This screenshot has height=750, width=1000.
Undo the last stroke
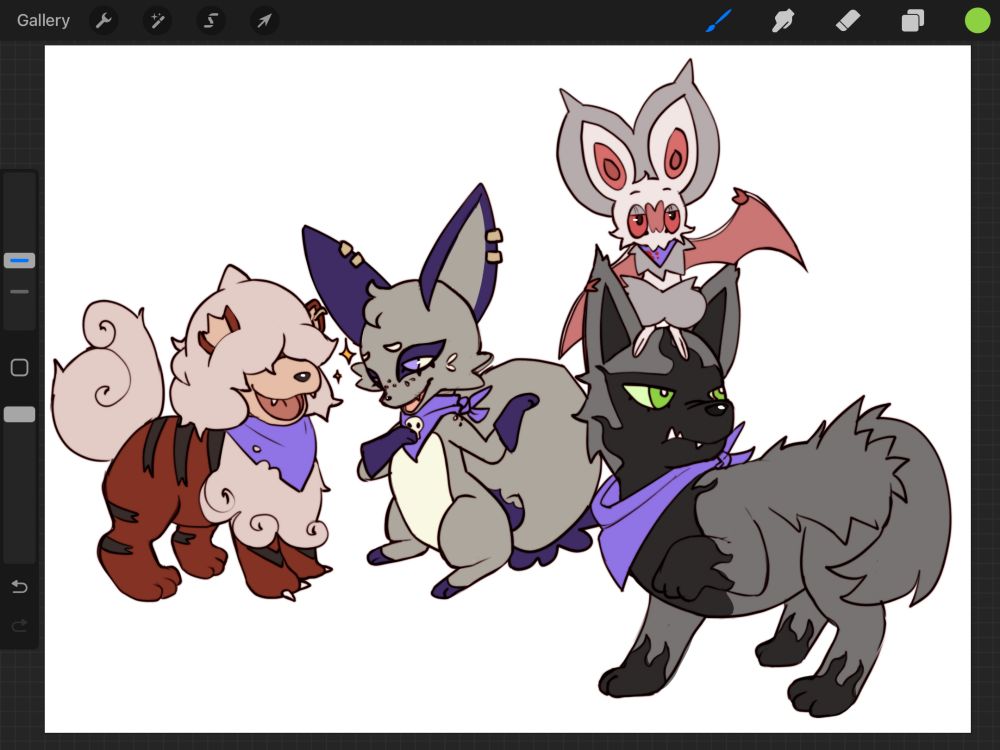click(19, 586)
